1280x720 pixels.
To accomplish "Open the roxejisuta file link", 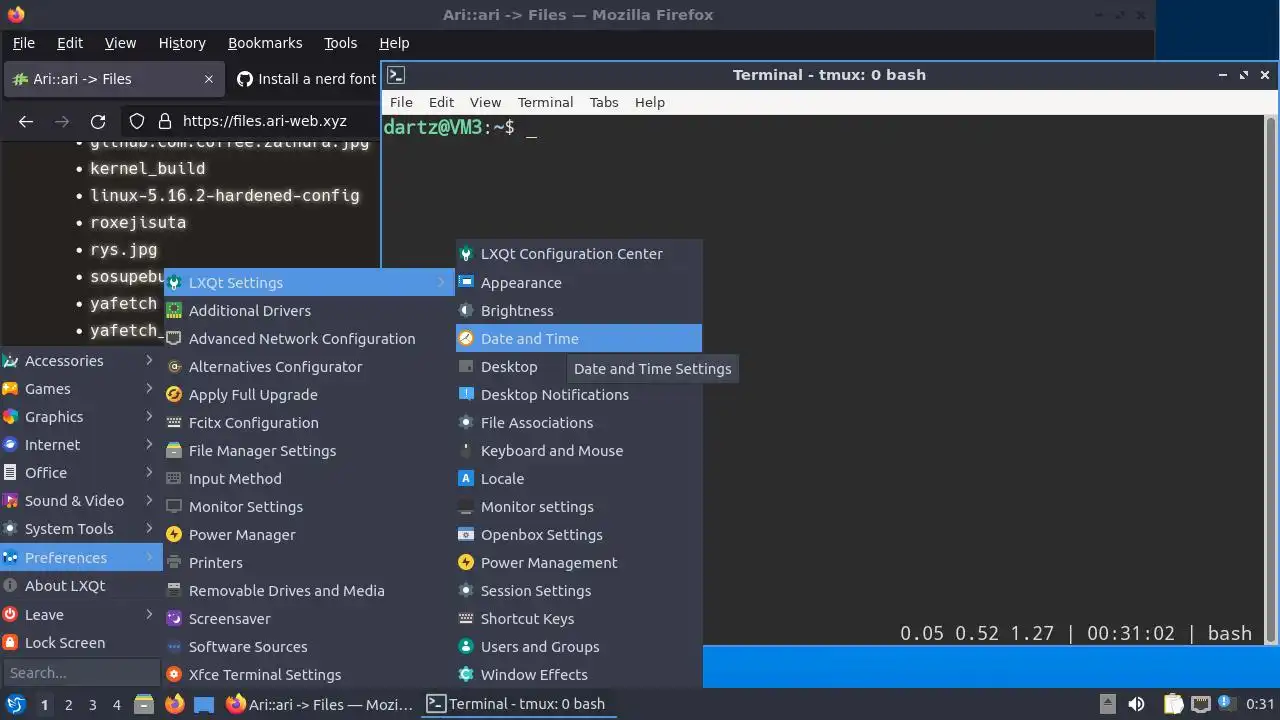I will [138, 222].
